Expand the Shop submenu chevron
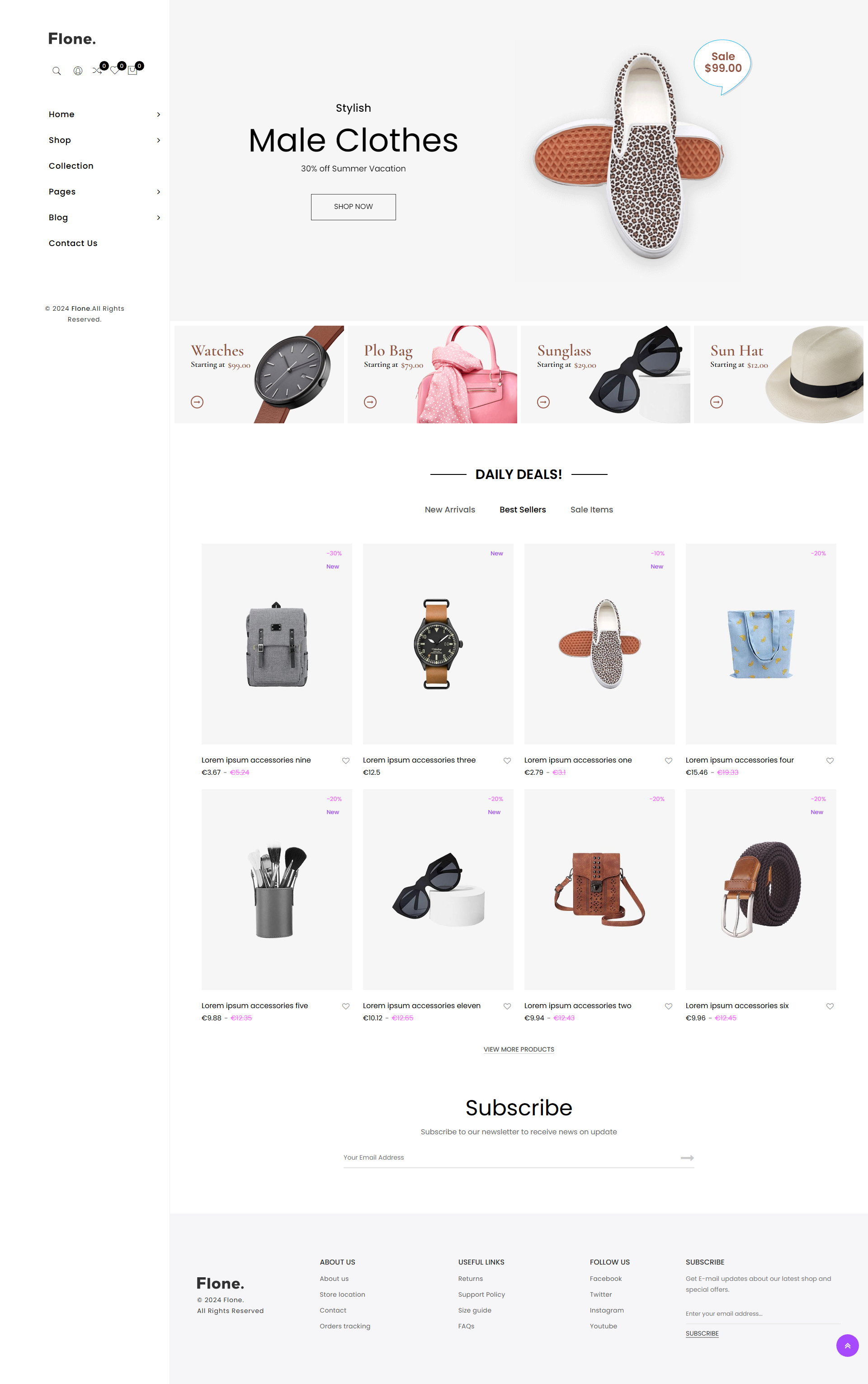Viewport: 868px width, 1384px height. coord(158,140)
